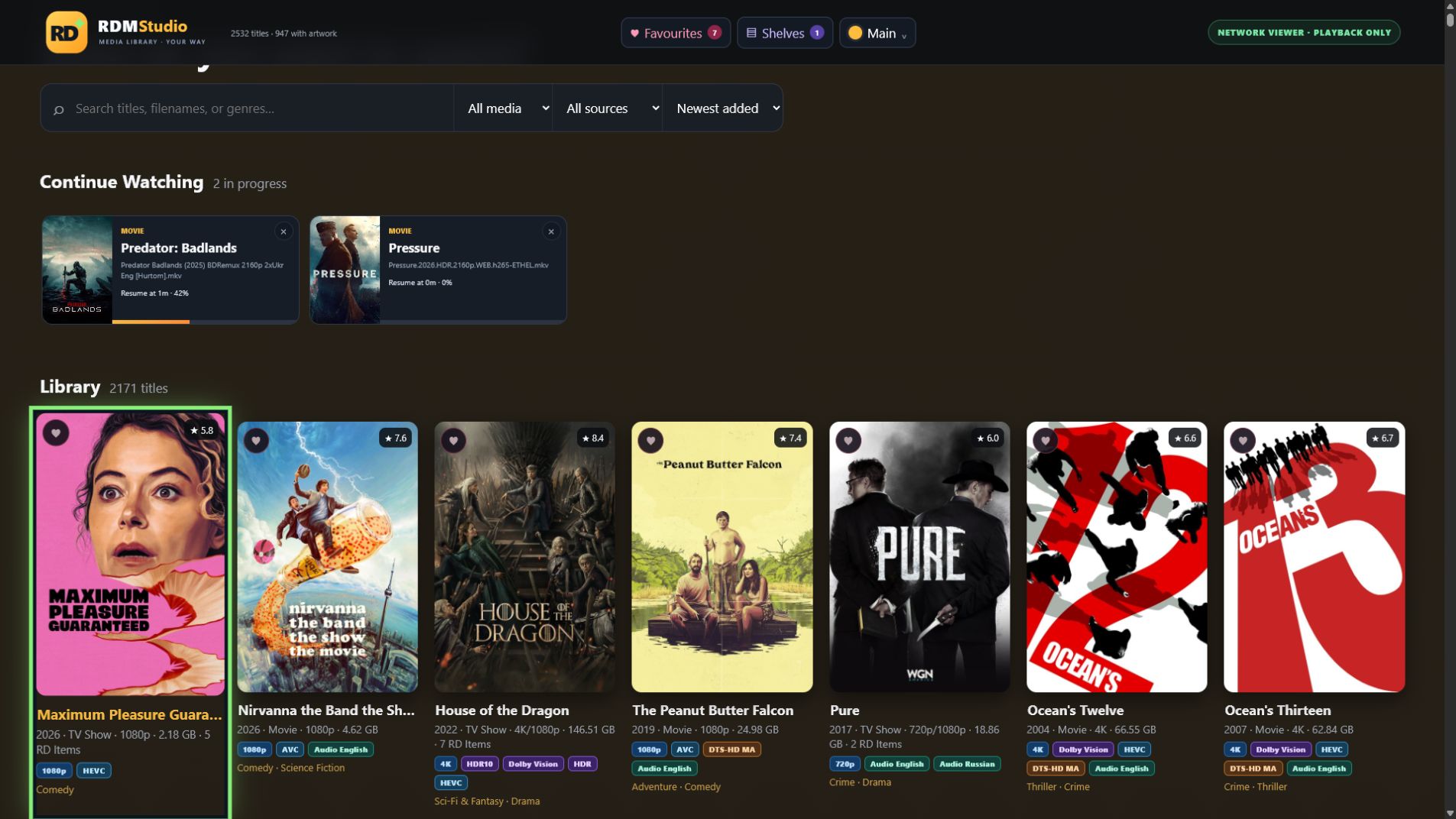Toggle heart on the Pure poster
Screen dimensions: 1456x819
[848, 441]
